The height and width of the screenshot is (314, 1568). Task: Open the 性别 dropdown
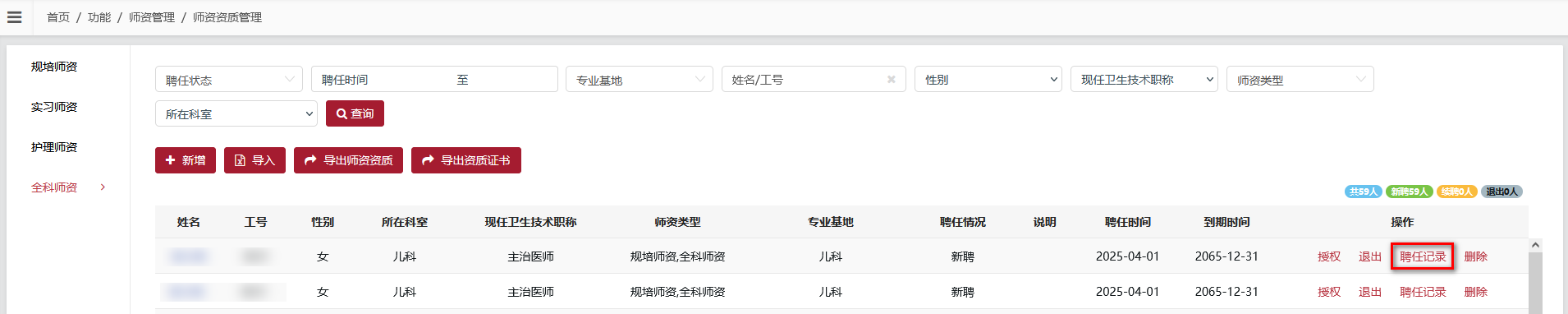[988, 80]
